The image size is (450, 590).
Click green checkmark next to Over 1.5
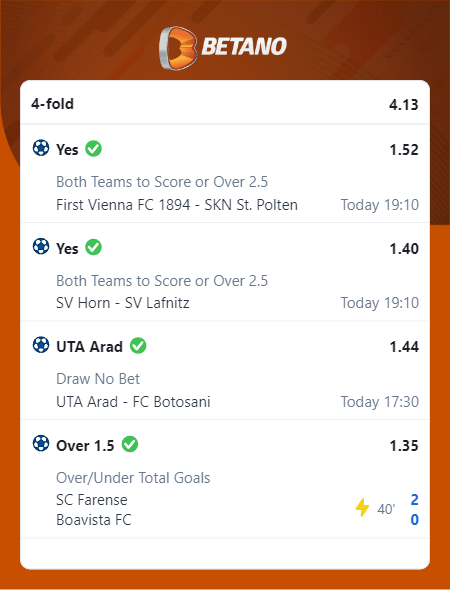(x=130, y=444)
